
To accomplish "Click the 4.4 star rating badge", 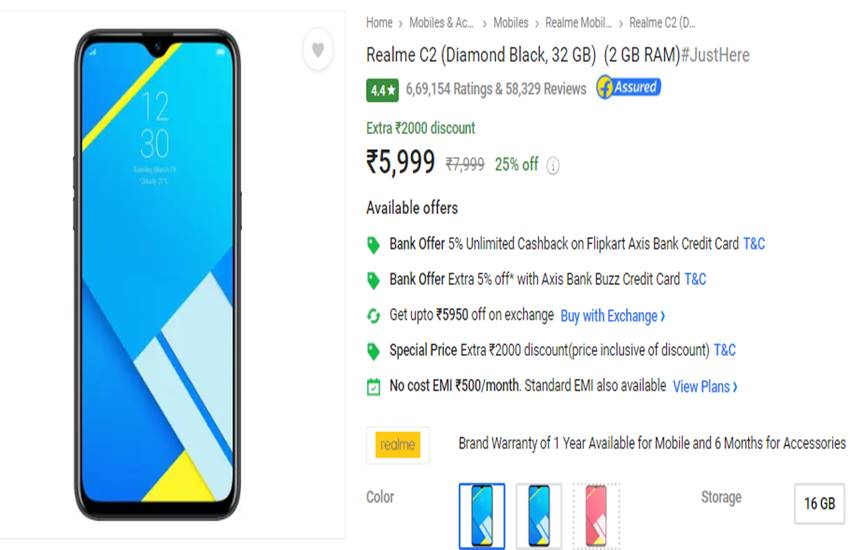I will tap(382, 90).
